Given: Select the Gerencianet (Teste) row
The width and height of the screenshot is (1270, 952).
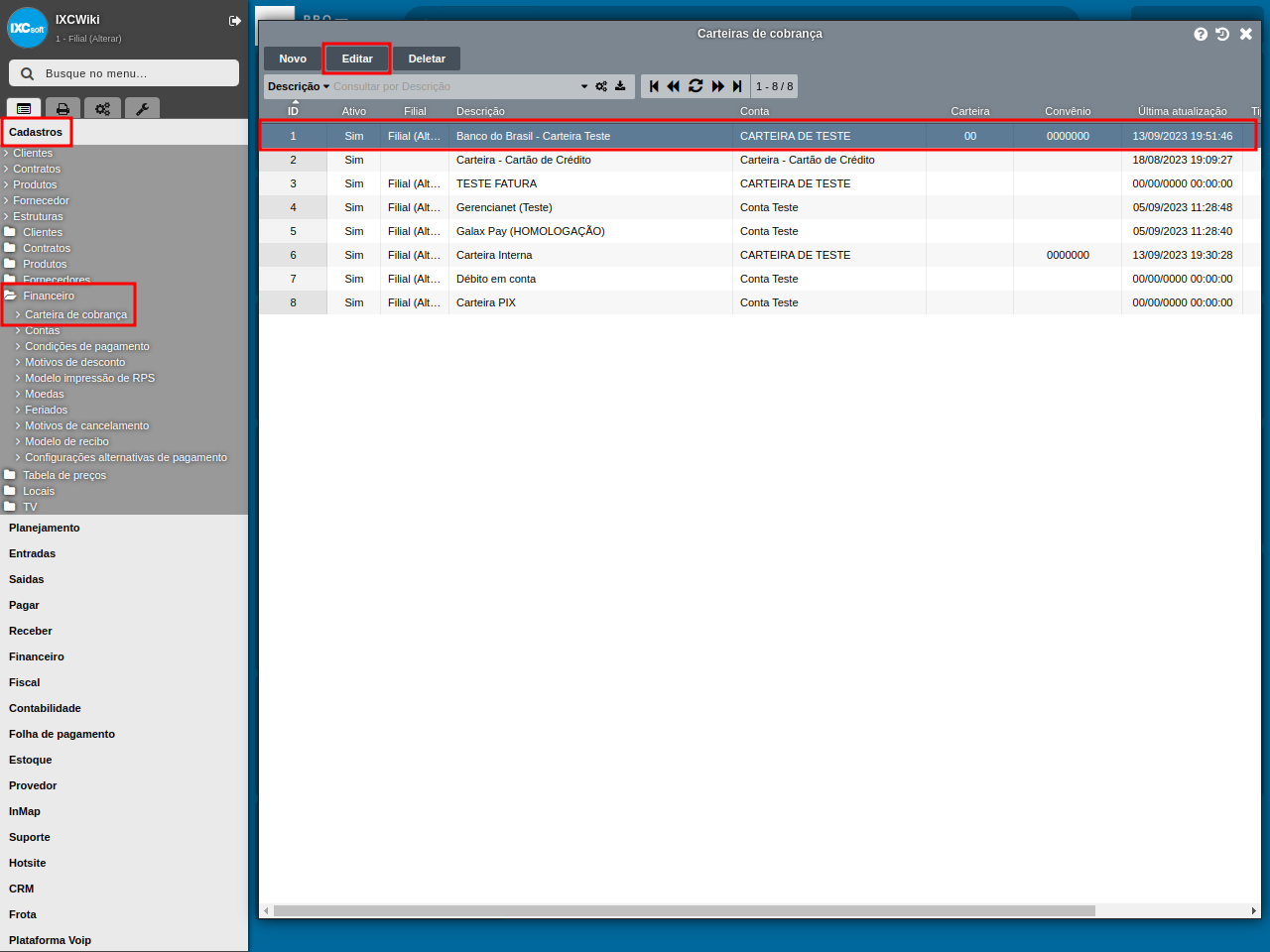Looking at the screenshot, I should pos(758,207).
